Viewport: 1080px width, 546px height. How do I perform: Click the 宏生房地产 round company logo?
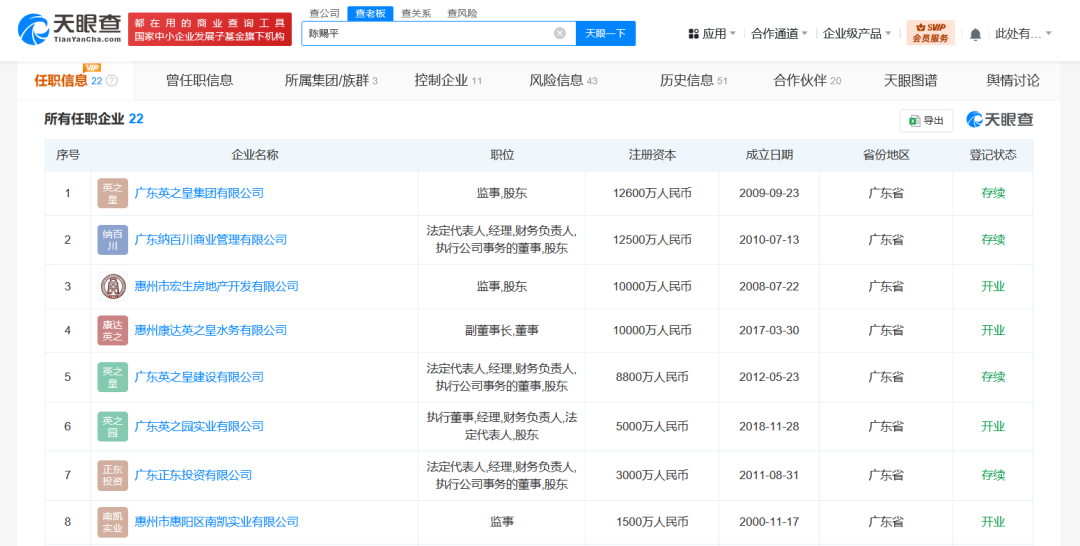[x=112, y=286]
